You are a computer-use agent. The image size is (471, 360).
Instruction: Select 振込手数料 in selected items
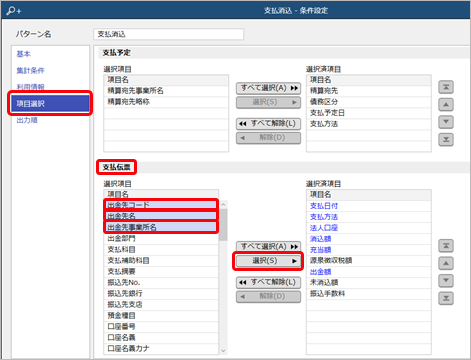coord(369,293)
